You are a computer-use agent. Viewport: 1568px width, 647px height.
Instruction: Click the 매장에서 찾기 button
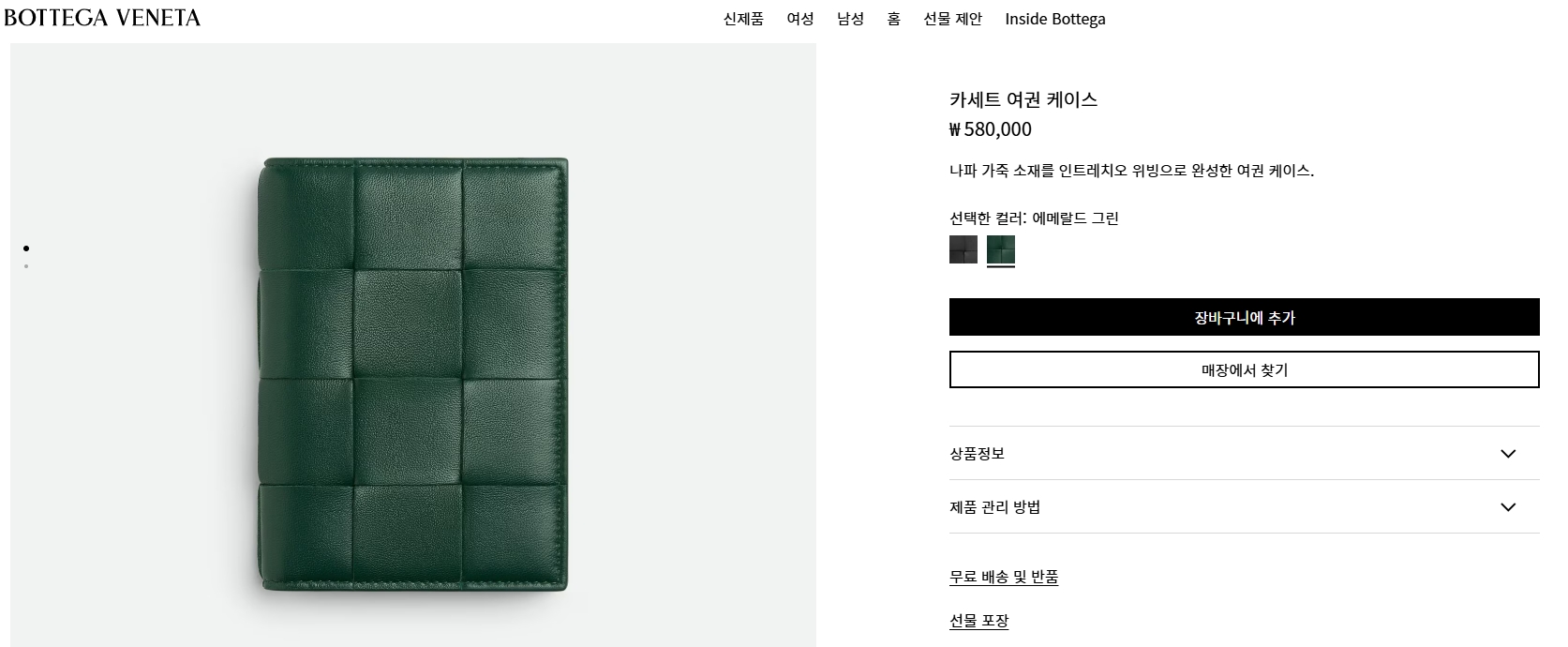pyautogui.click(x=1245, y=369)
